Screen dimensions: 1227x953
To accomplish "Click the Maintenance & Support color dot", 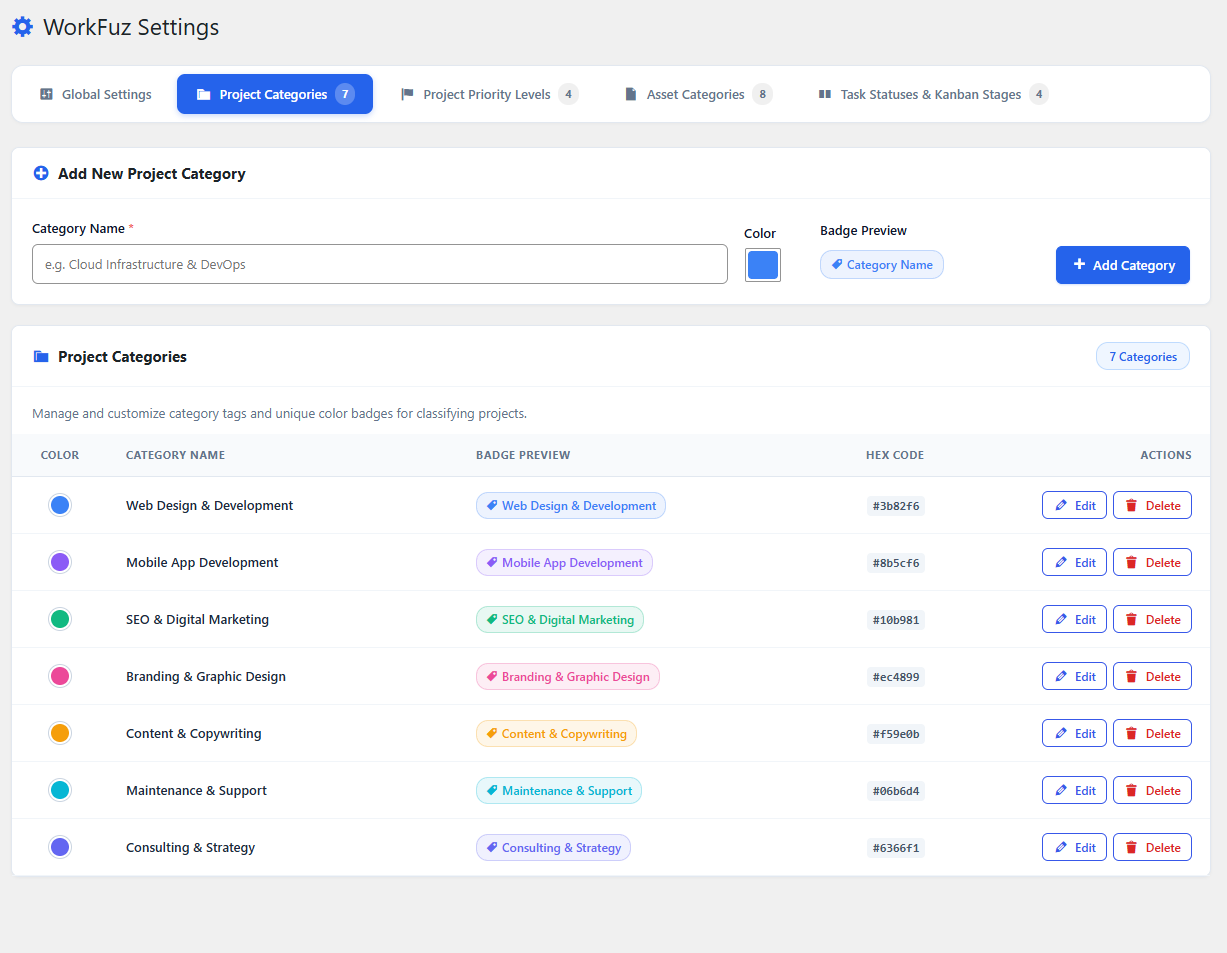I will click(60, 790).
